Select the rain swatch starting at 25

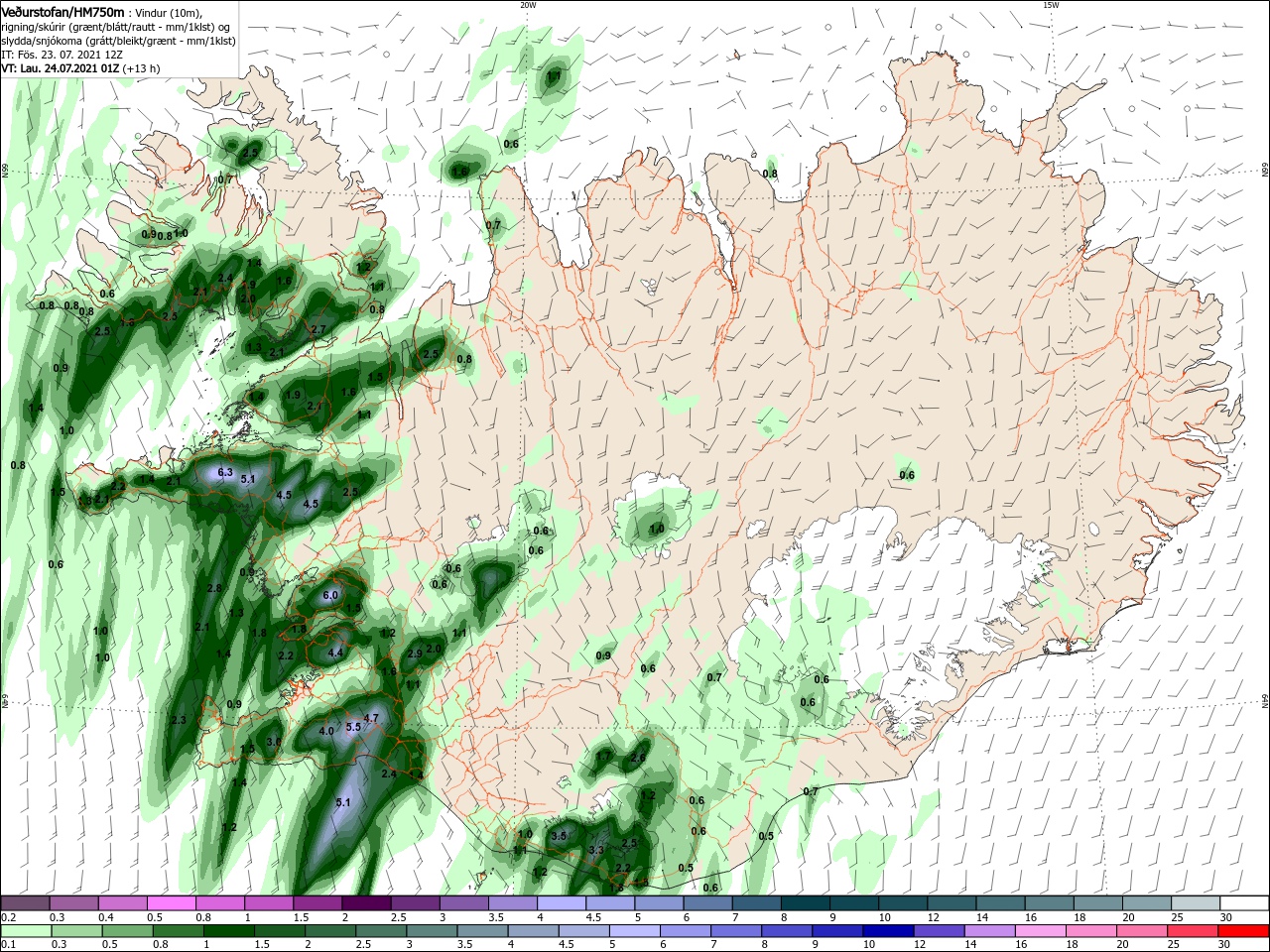coord(1194,931)
